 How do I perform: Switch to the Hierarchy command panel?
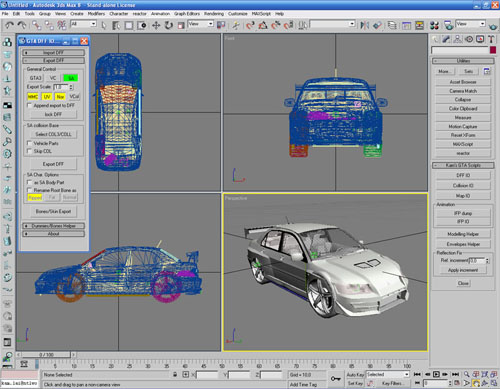(x=458, y=39)
